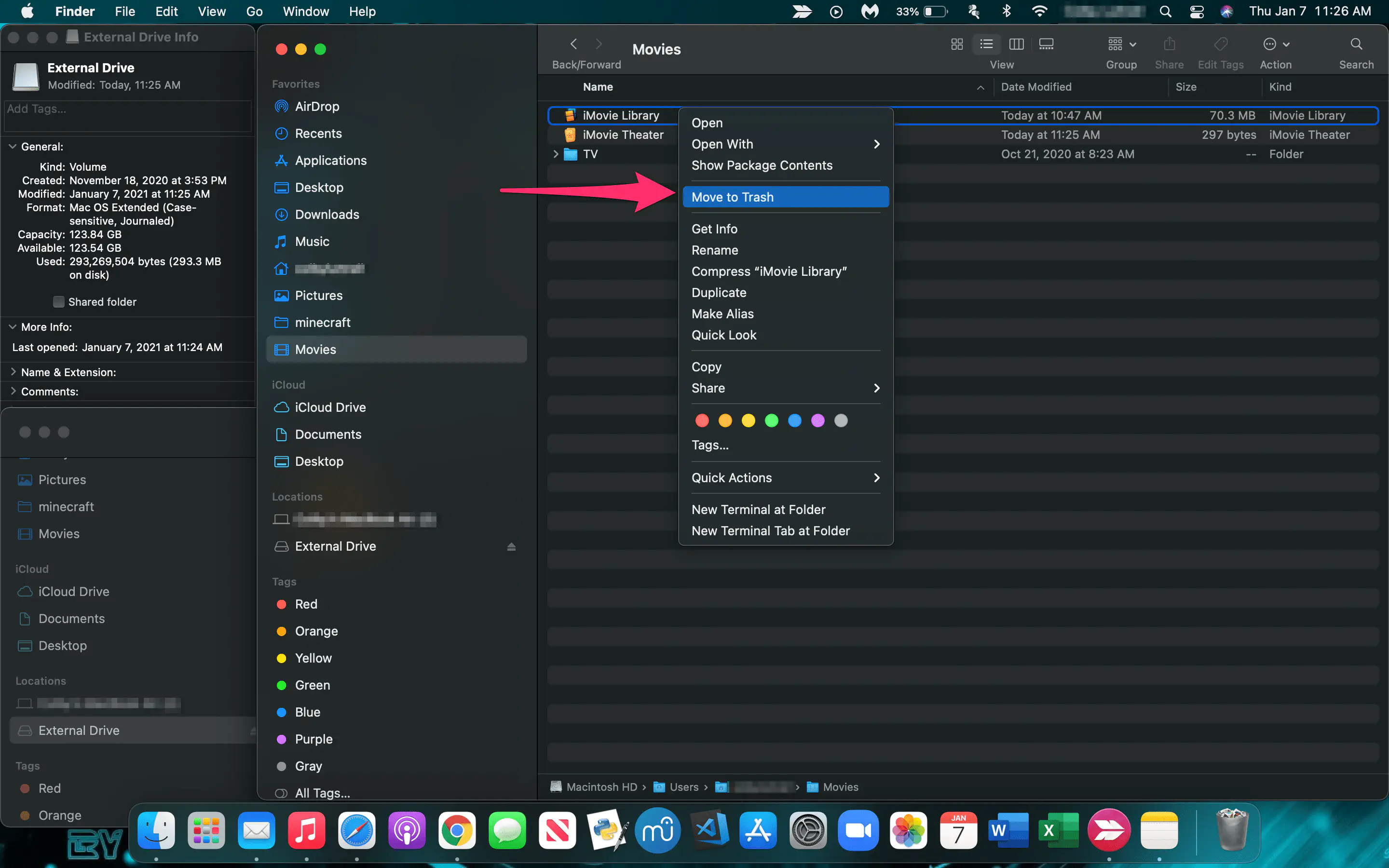Open the Quick Actions submenu
The height and width of the screenshot is (868, 1389).
click(786, 477)
